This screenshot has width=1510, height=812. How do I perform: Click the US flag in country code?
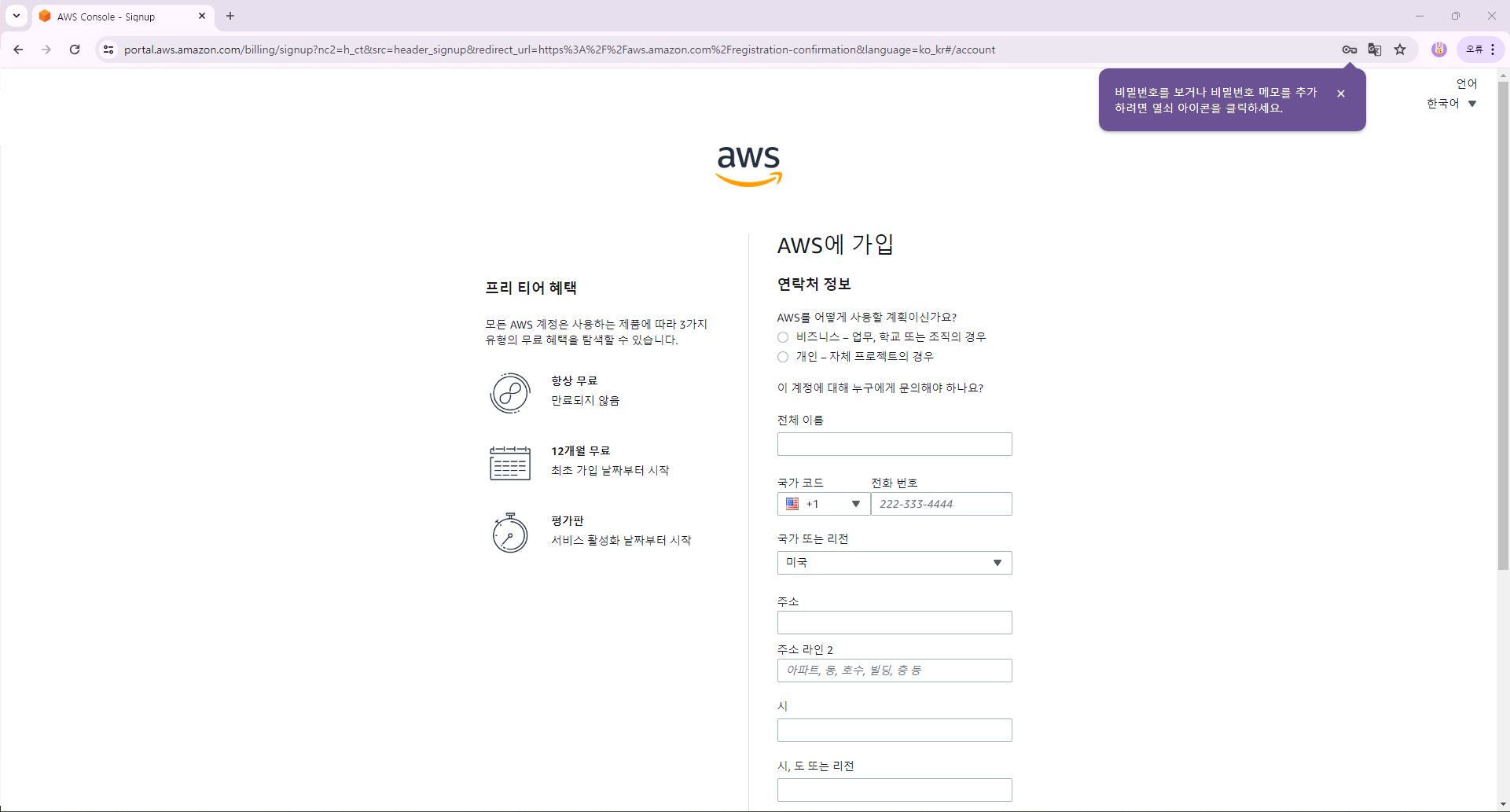[x=792, y=504]
